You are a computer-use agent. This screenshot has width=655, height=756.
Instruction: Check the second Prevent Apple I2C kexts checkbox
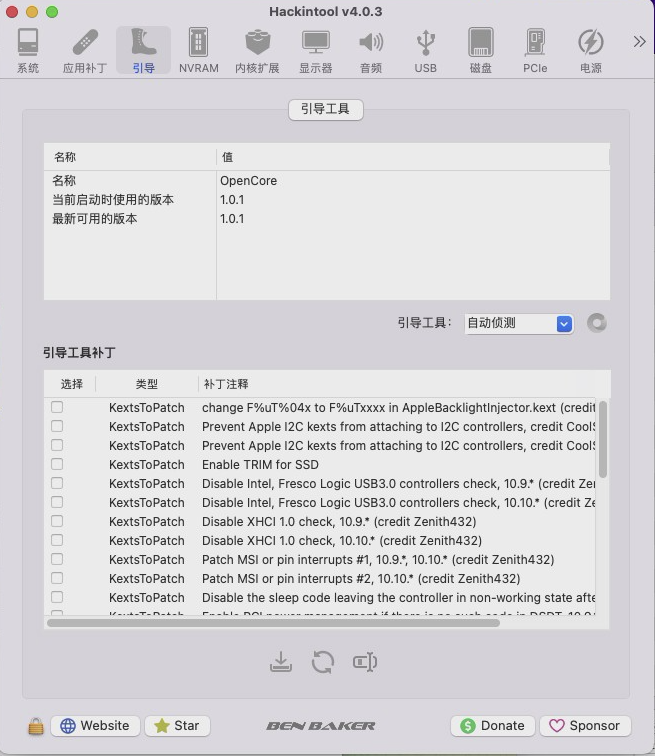(x=57, y=445)
